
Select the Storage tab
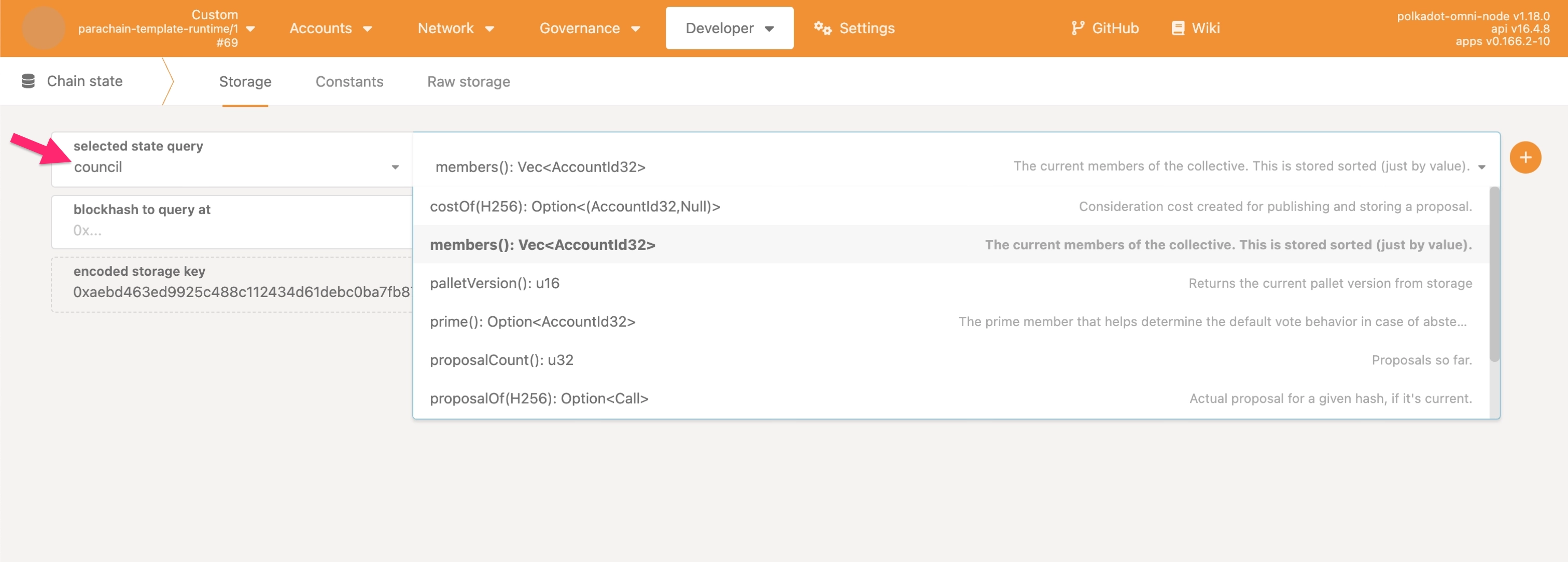245,81
